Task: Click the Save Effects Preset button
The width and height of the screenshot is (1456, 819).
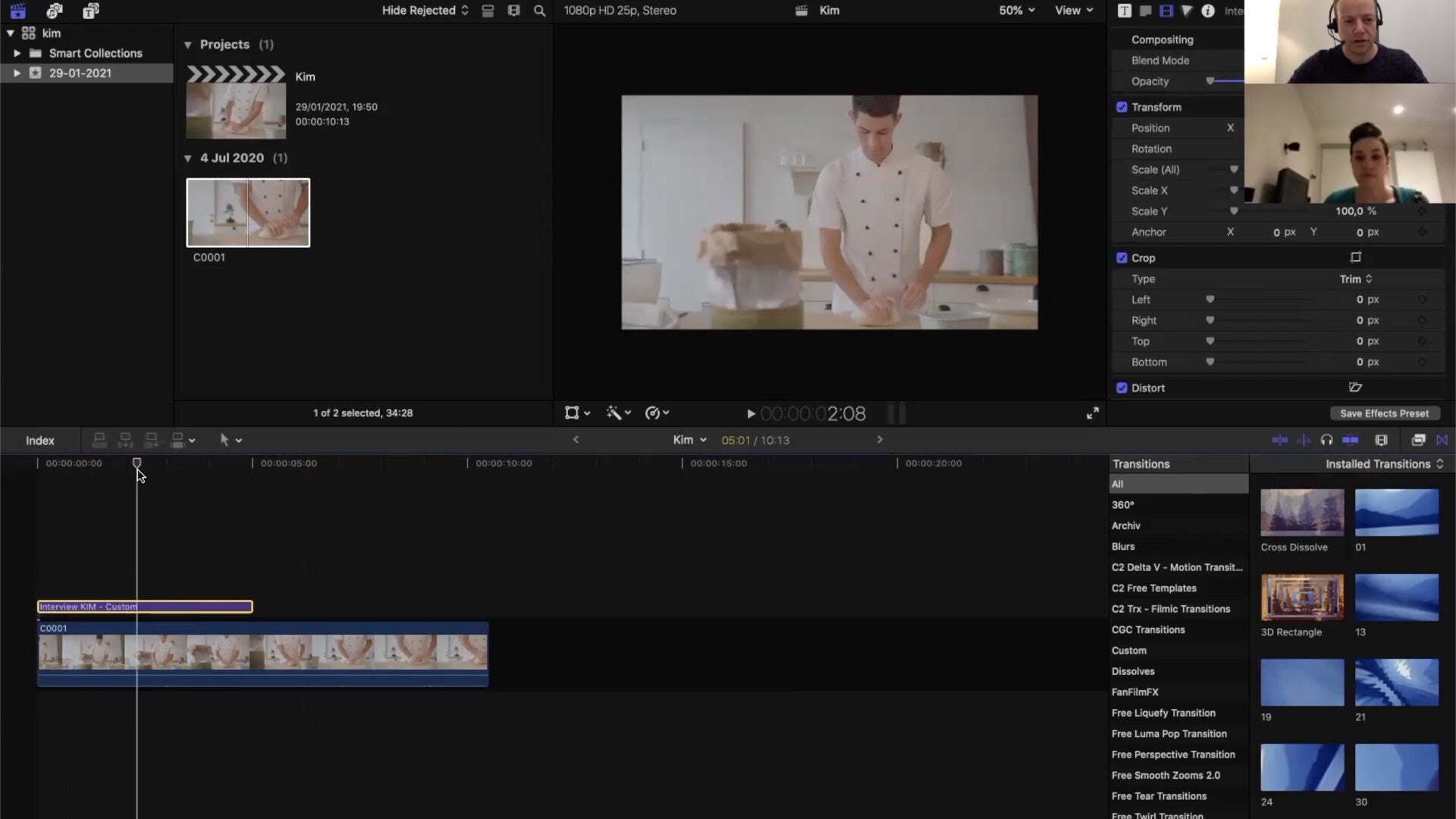Action: [x=1384, y=413]
